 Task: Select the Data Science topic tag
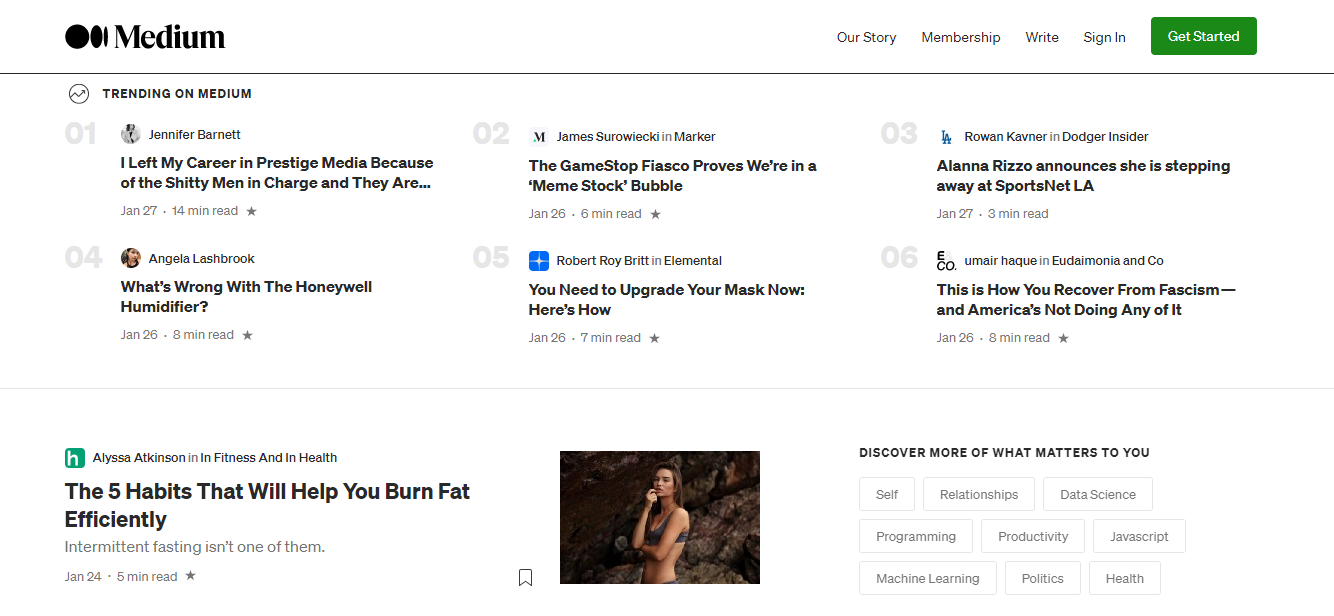pos(1098,494)
